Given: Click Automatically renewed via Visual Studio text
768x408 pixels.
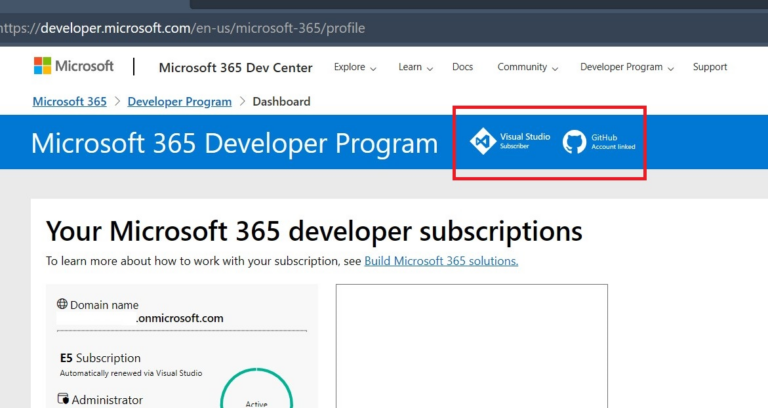Looking at the screenshot, I should click(131, 373).
